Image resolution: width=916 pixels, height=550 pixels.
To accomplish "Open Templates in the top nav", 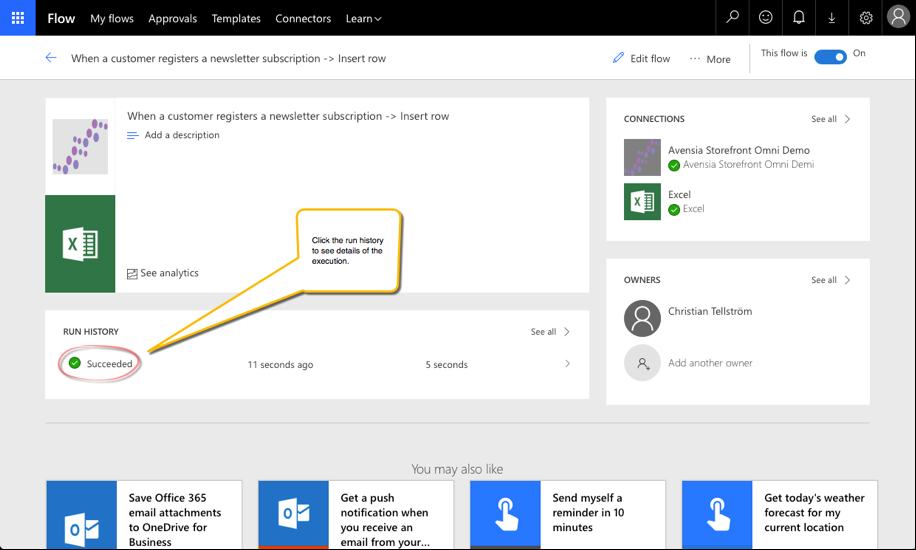I will (x=236, y=19).
